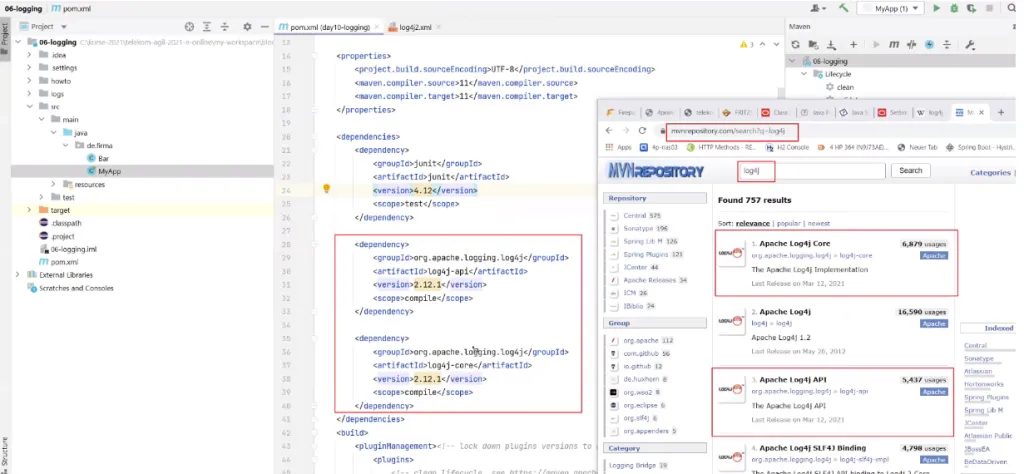The image size is (1024, 474).
Task: Collapse Lifecycle node in Maven panel
Action: pos(805,74)
